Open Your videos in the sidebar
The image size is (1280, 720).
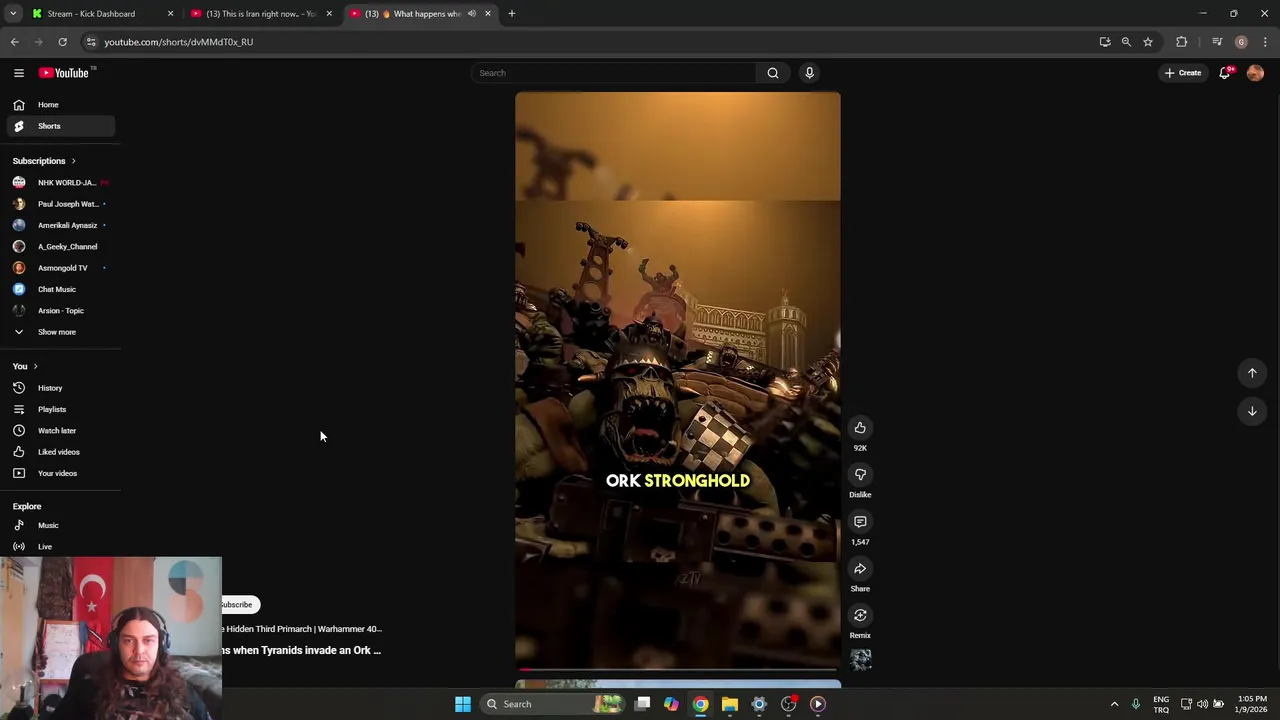click(x=58, y=473)
